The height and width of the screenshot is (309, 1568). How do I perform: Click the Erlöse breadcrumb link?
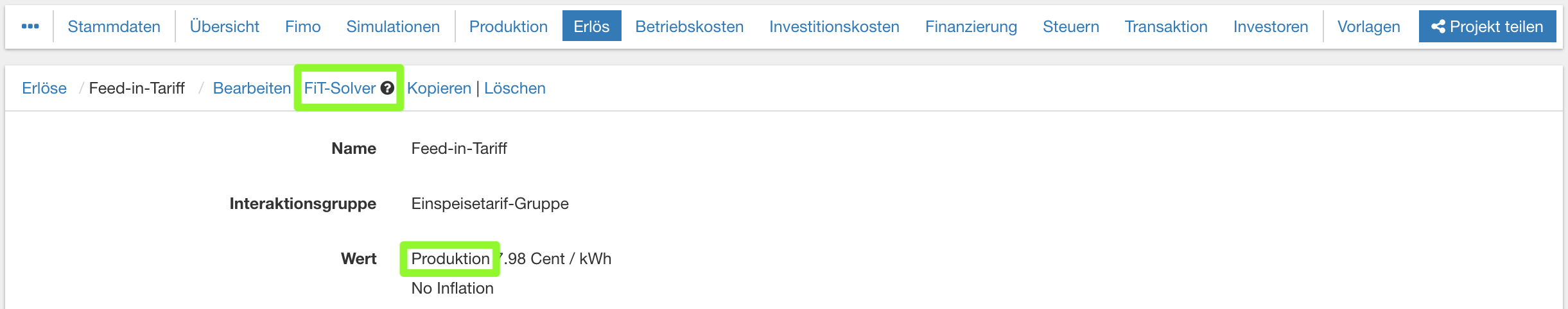pyautogui.click(x=44, y=88)
